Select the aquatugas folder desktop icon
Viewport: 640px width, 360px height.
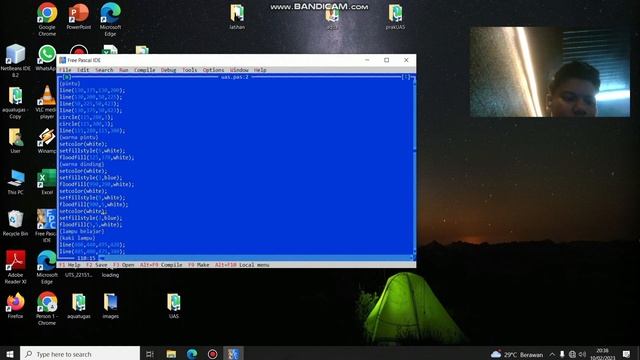point(78,305)
